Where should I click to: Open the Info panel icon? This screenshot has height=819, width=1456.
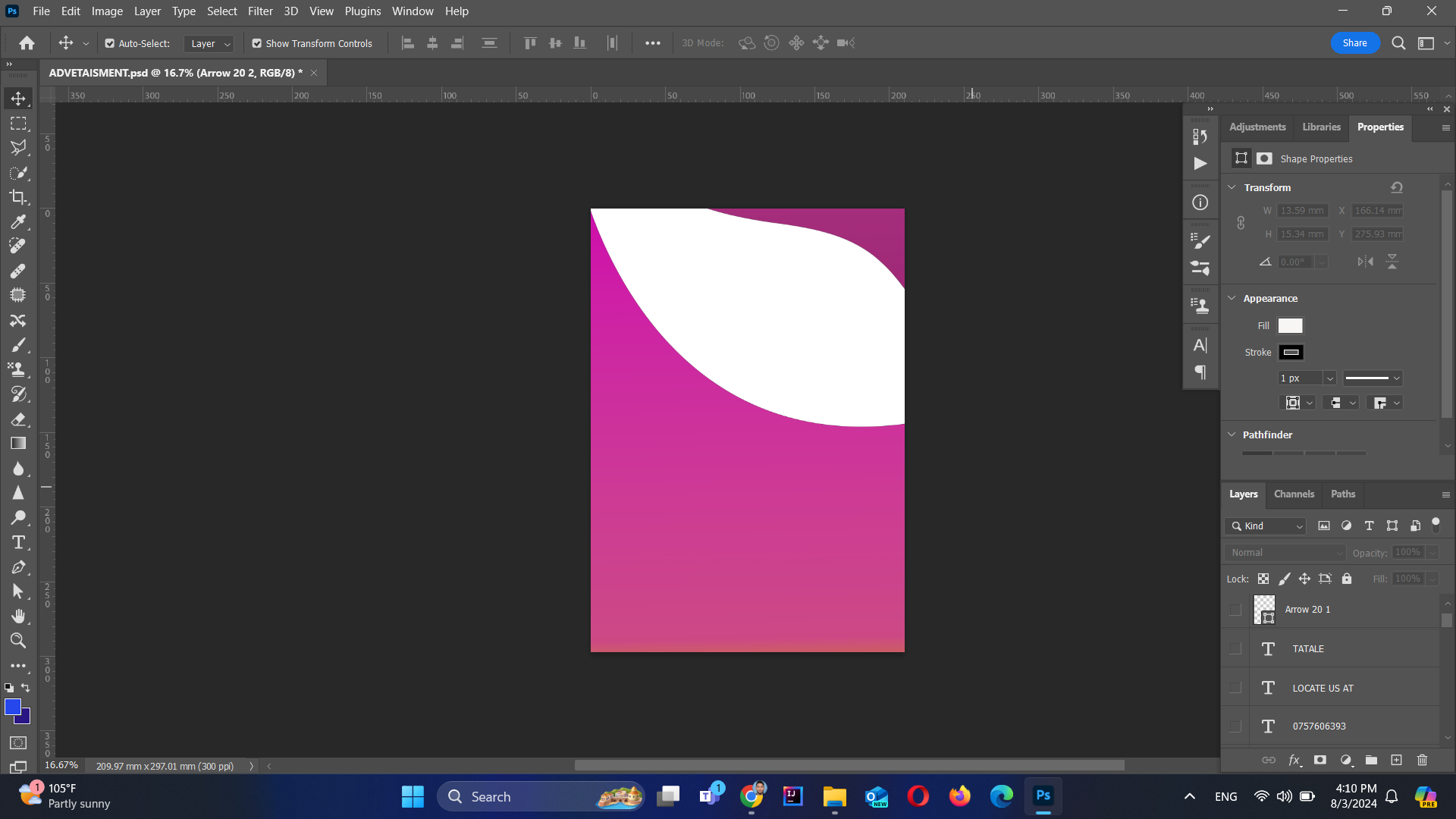pyautogui.click(x=1200, y=202)
